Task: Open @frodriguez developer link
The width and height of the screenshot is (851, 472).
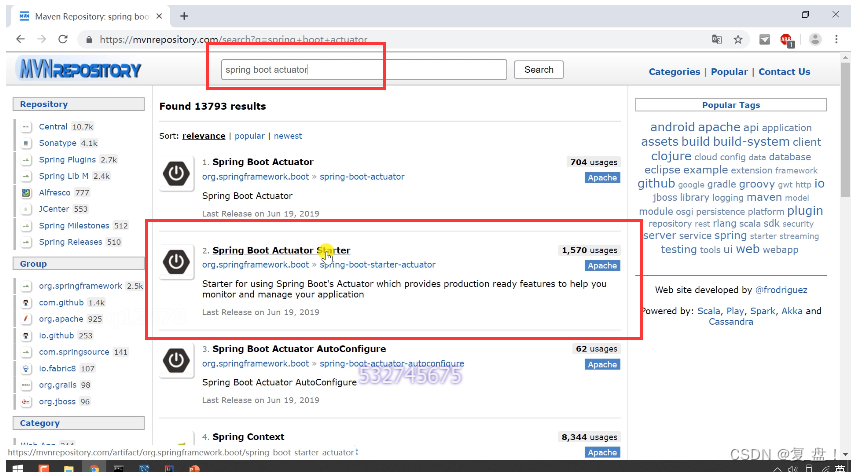Action: point(781,290)
